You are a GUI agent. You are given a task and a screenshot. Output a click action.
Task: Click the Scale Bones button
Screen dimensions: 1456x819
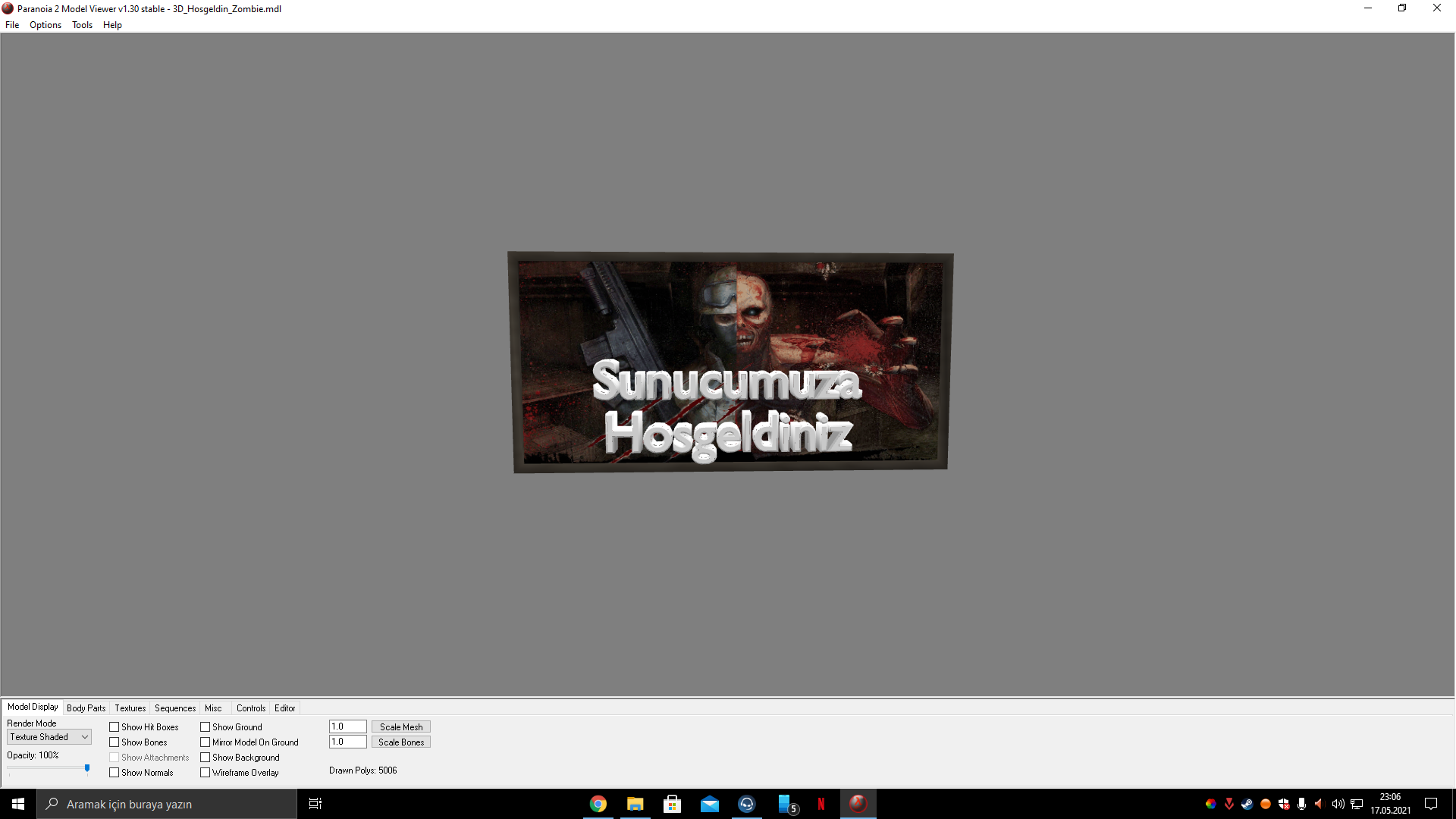pyautogui.click(x=401, y=742)
